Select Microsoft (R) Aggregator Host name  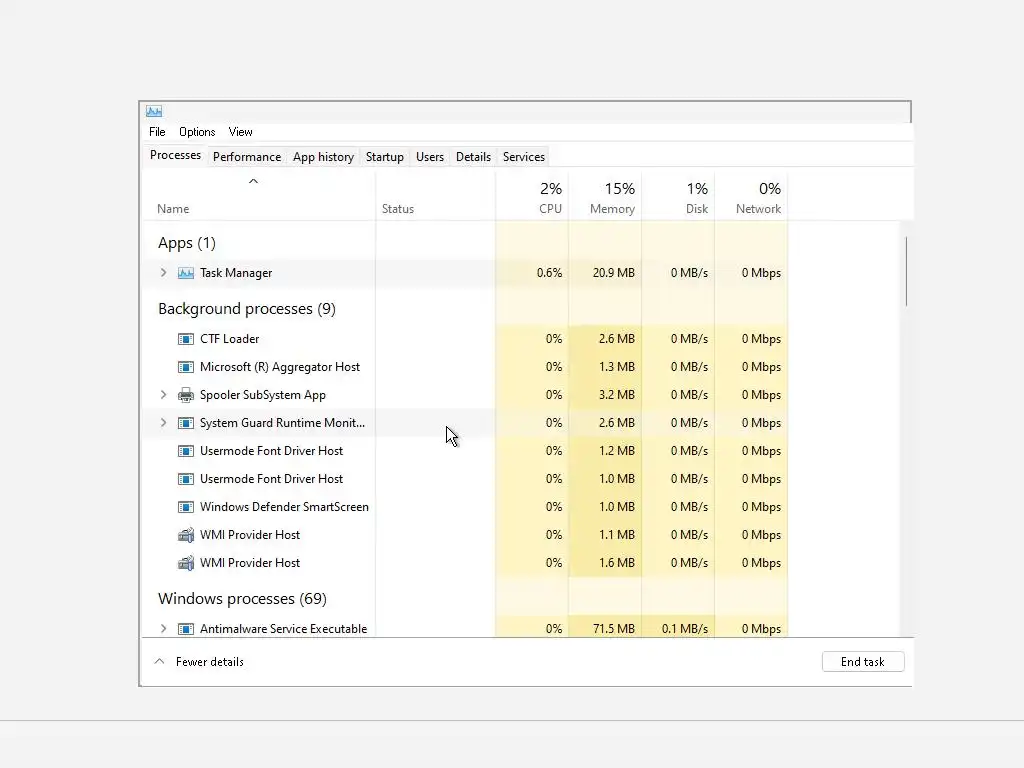point(280,367)
